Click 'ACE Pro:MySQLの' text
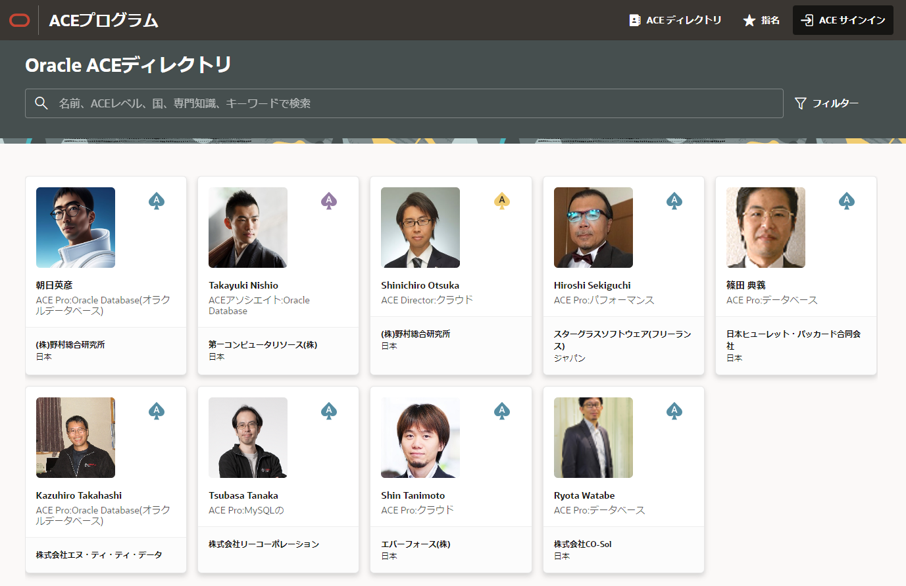Screen dimensions: 906x586 click(x=246, y=510)
